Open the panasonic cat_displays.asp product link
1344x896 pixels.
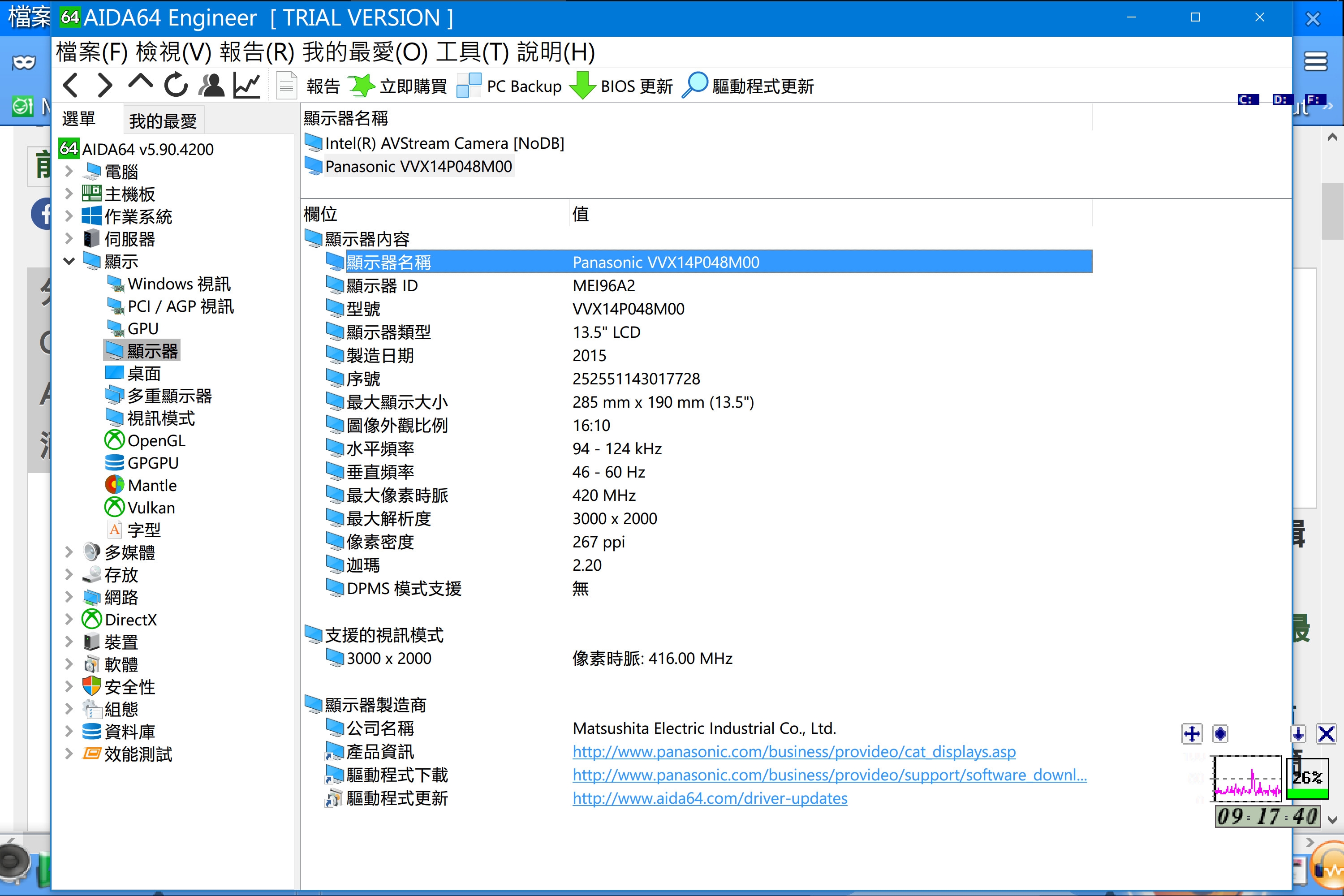tap(794, 751)
